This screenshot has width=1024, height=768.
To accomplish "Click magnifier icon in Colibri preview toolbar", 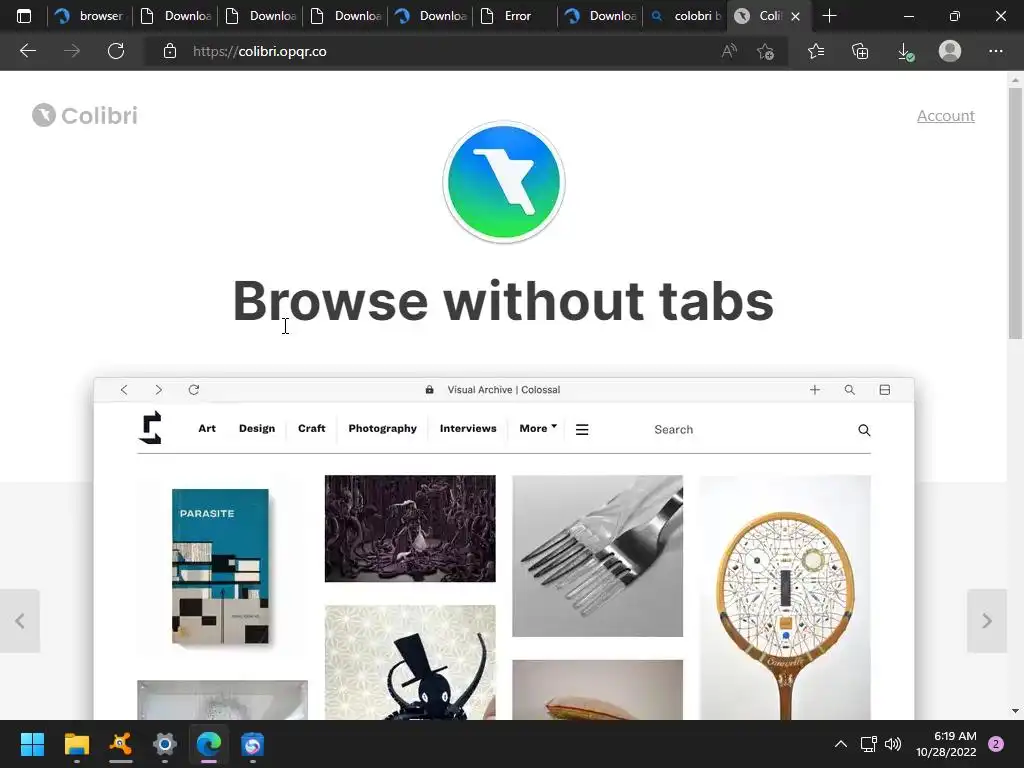I will tap(850, 390).
